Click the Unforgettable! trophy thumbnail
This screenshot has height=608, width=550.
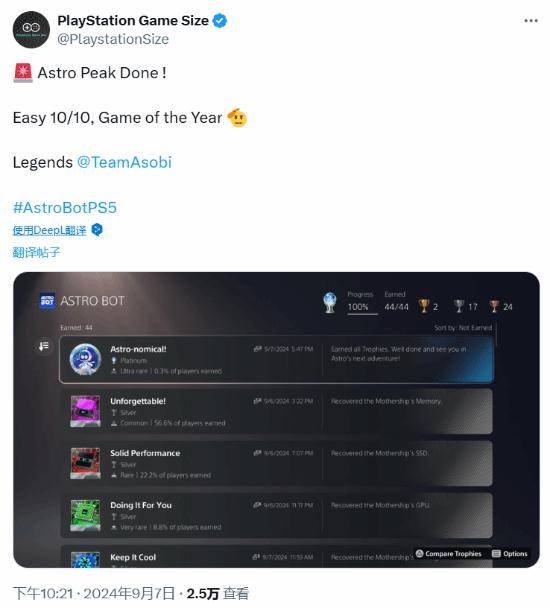85,411
